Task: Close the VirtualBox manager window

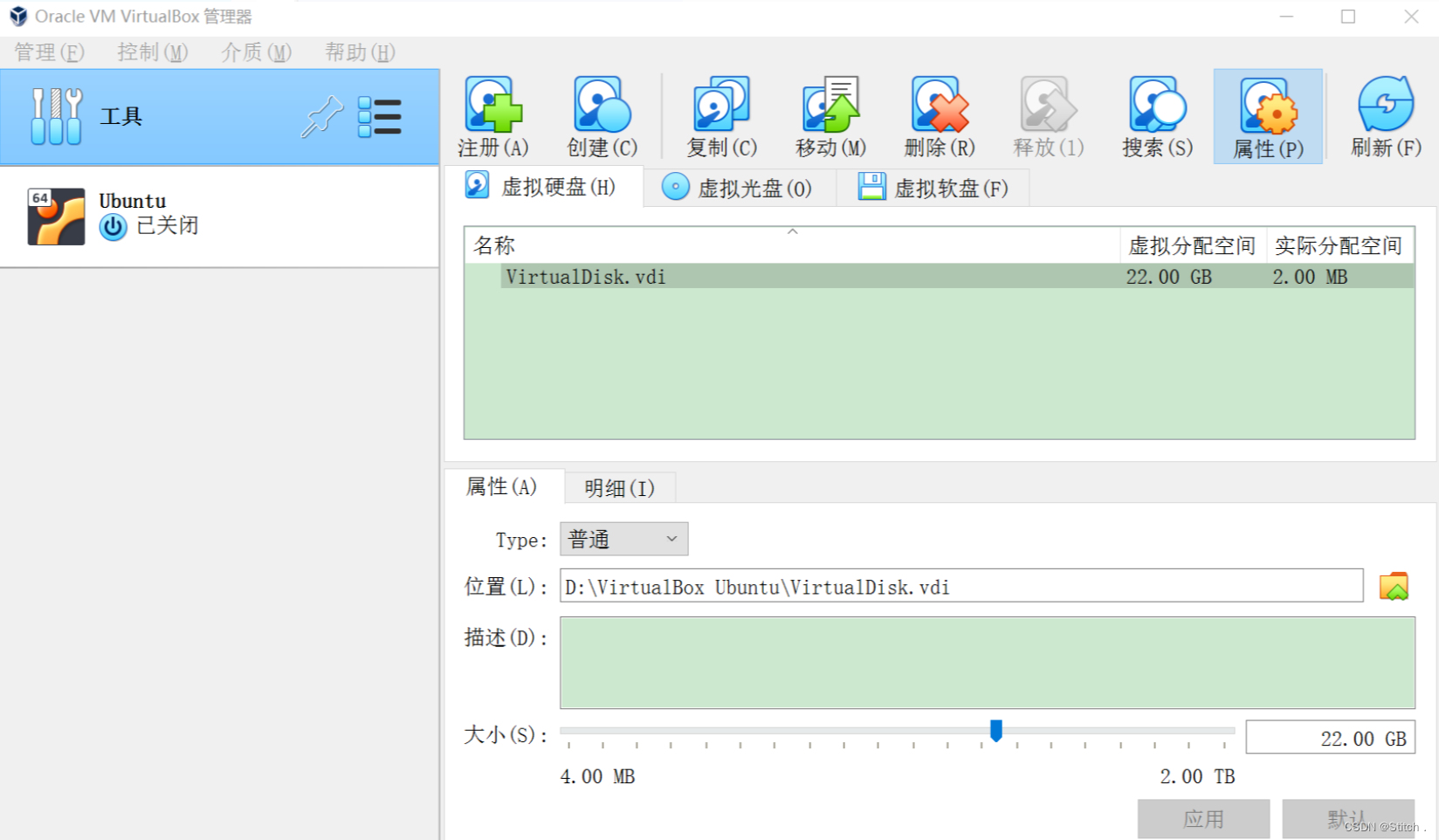Action: click(1411, 17)
